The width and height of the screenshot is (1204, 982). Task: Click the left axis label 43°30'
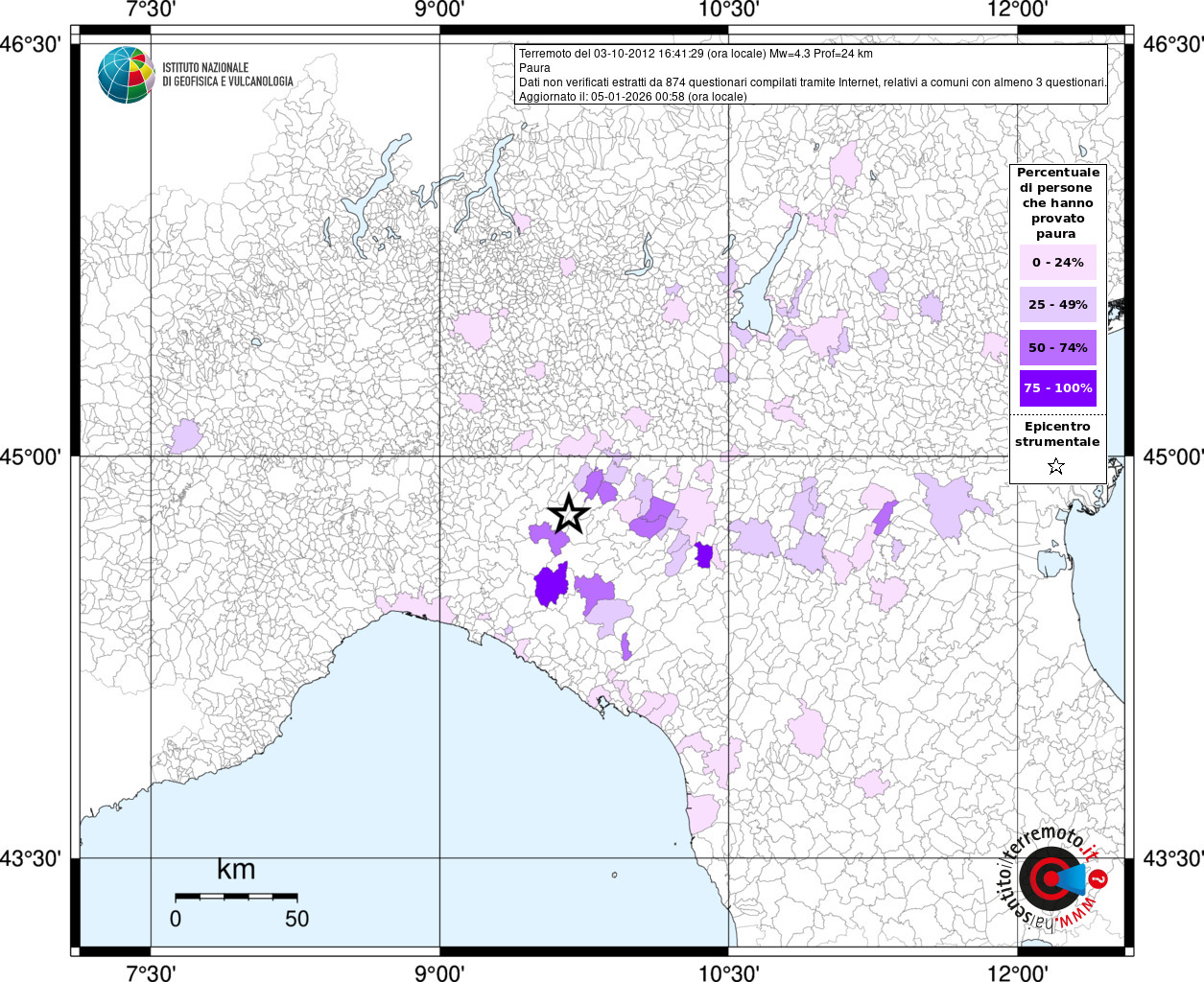[31, 858]
